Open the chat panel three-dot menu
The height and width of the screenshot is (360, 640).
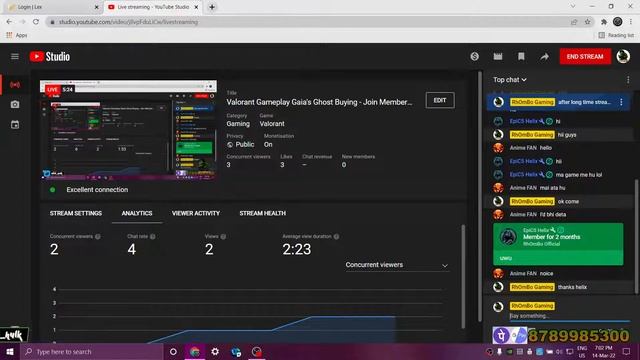pos(628,80)
